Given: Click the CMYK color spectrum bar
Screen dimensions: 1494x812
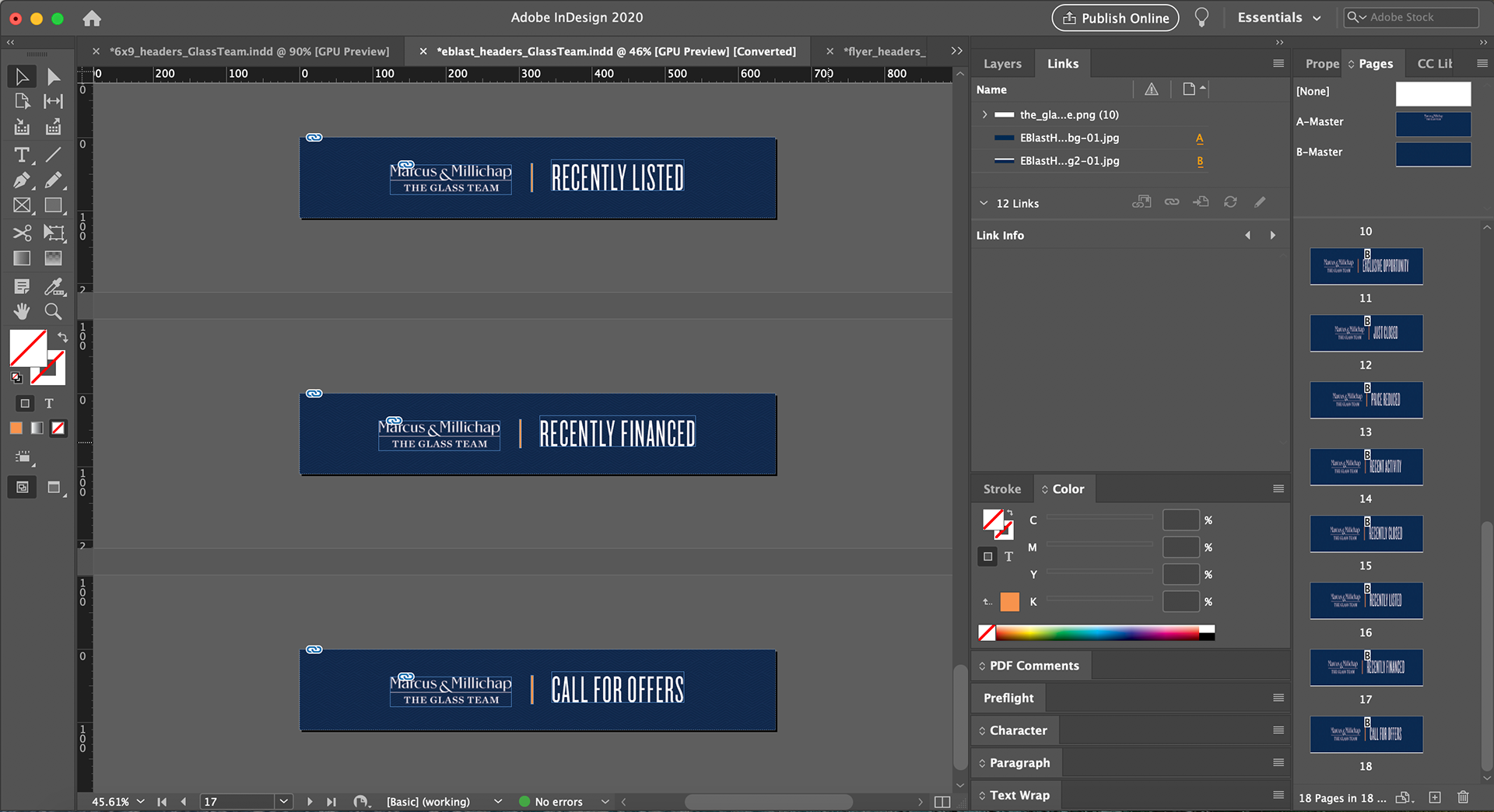Looking at the screenshot, I should coord(1097,633).
